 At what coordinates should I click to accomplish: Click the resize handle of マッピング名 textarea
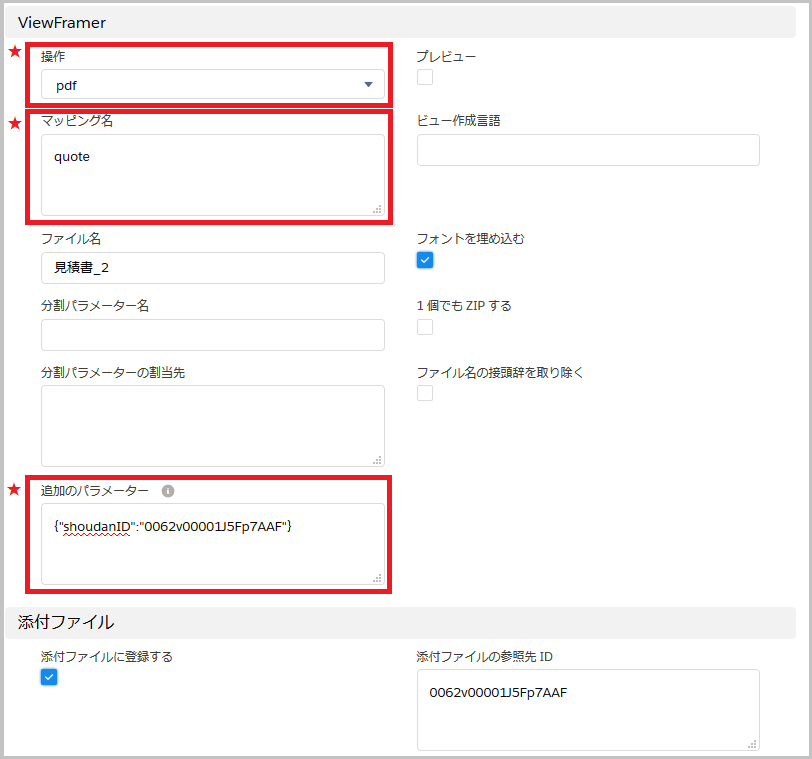pyautogui.click(x=377, y=209)
